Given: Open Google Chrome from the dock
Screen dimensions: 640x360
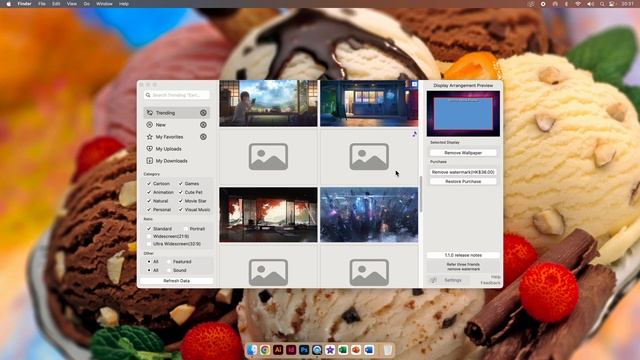Looking at the screenshot, I should pos(265,350).
